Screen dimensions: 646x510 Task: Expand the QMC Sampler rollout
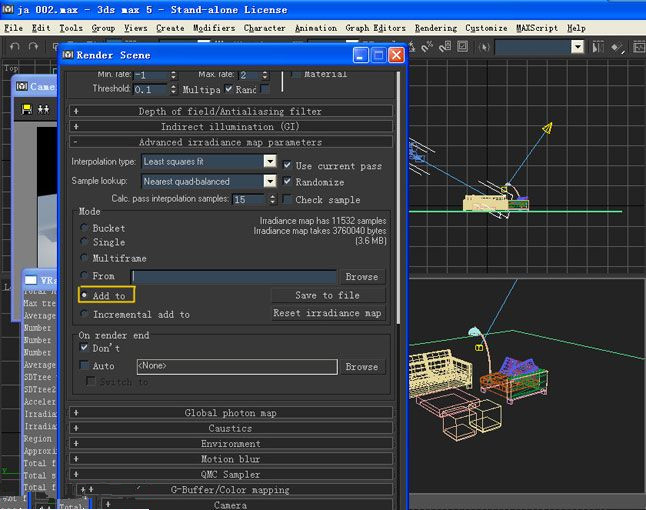(231, 474)
